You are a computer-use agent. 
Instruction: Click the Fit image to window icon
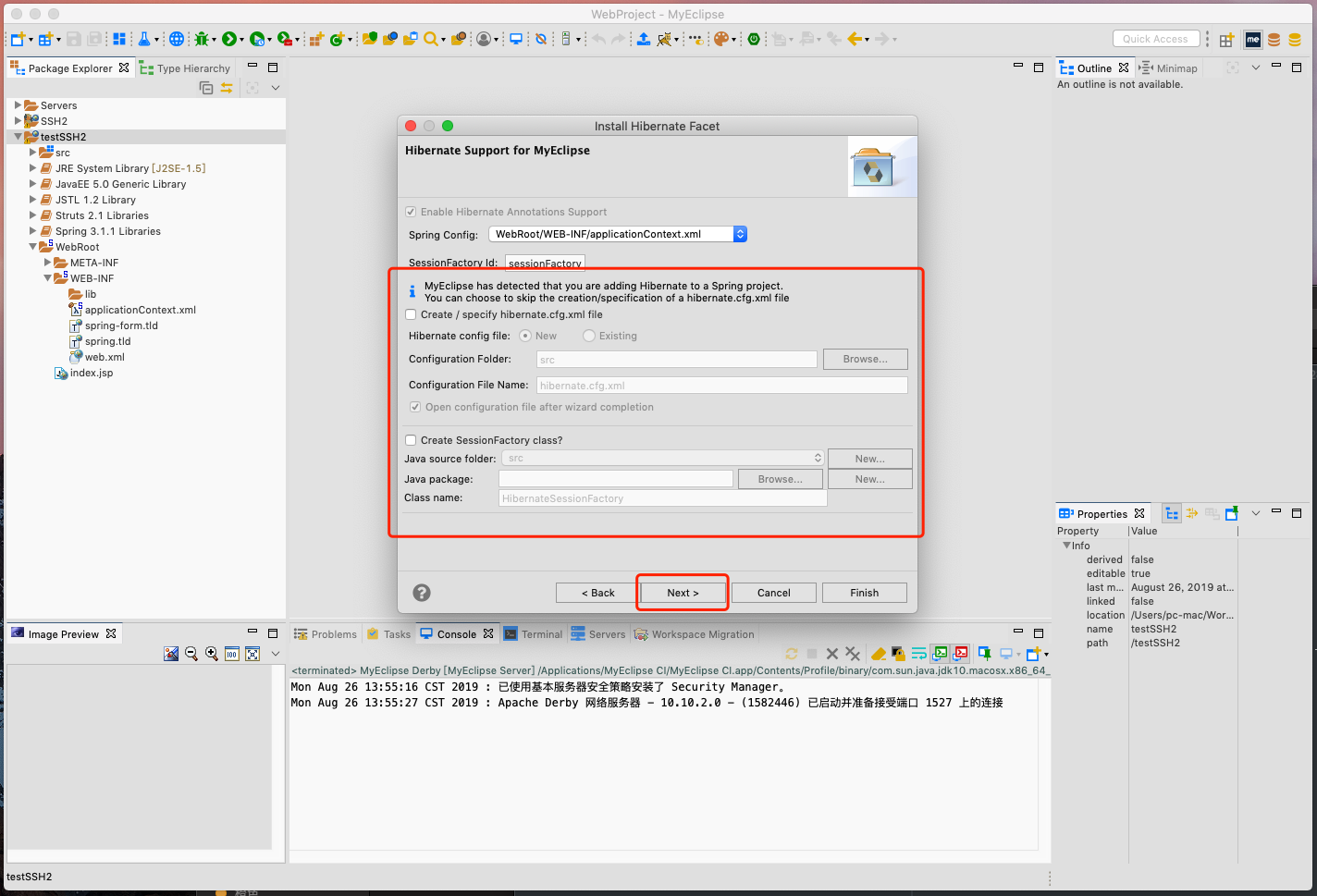point(252,654)
